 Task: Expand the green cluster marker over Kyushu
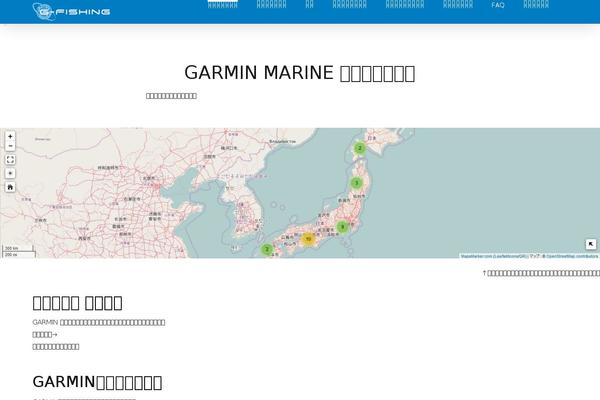pos(267,250)
